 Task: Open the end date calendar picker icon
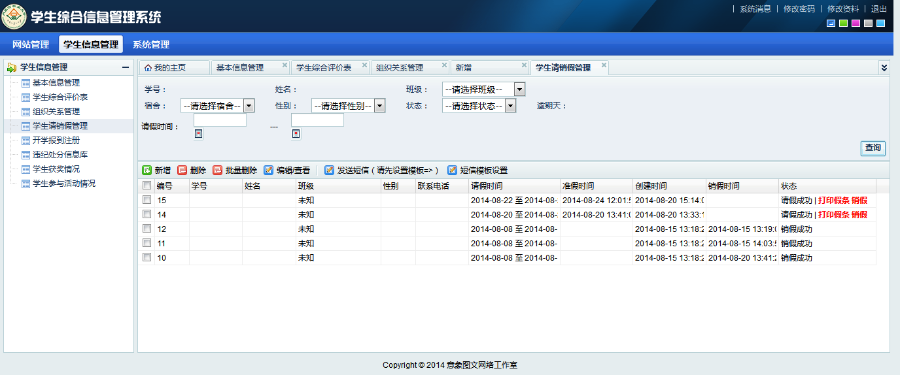[x=296, y=134]
